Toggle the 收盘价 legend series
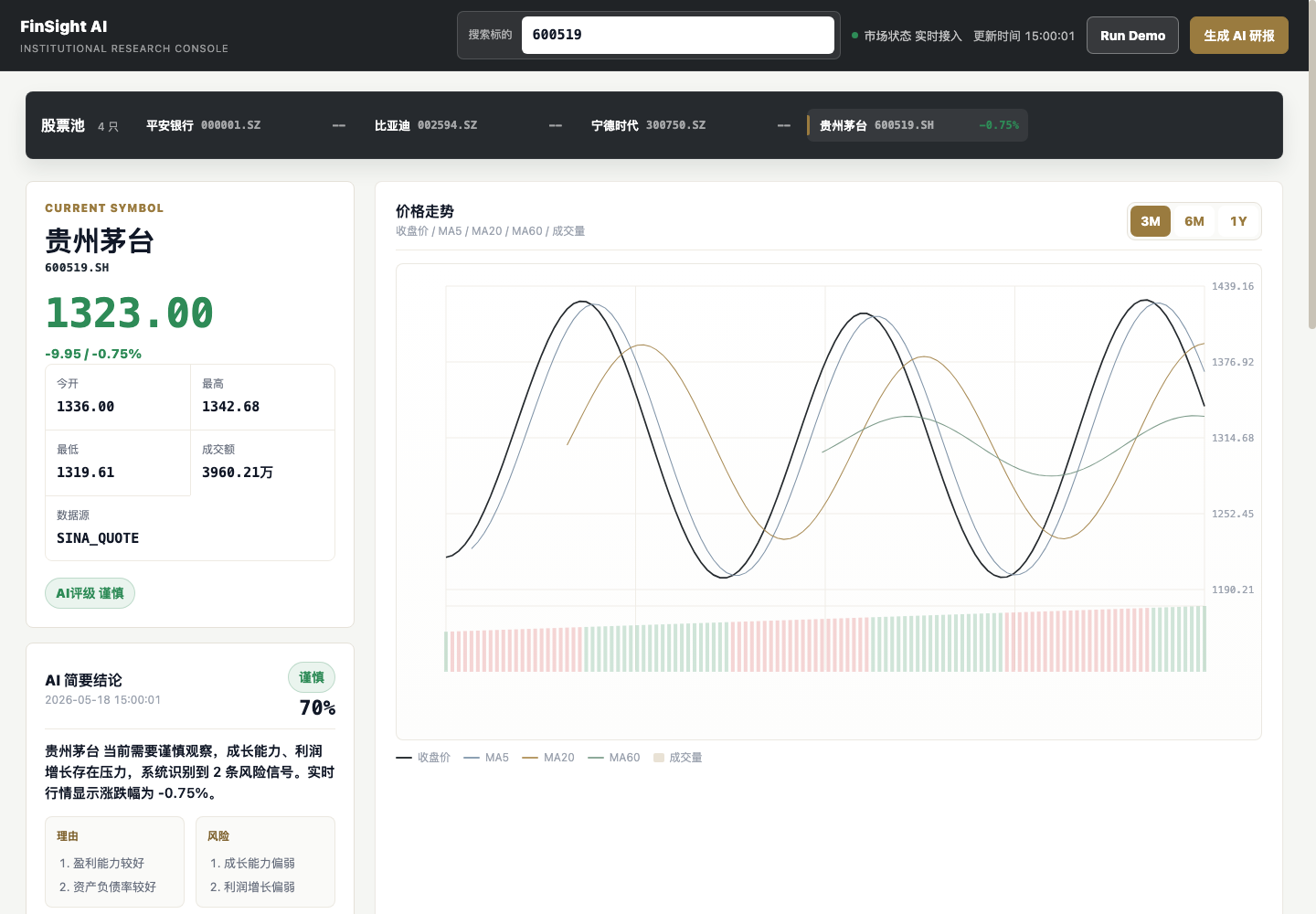The width and height of the screenshot is (1316, 914). (x=423, y=758)
